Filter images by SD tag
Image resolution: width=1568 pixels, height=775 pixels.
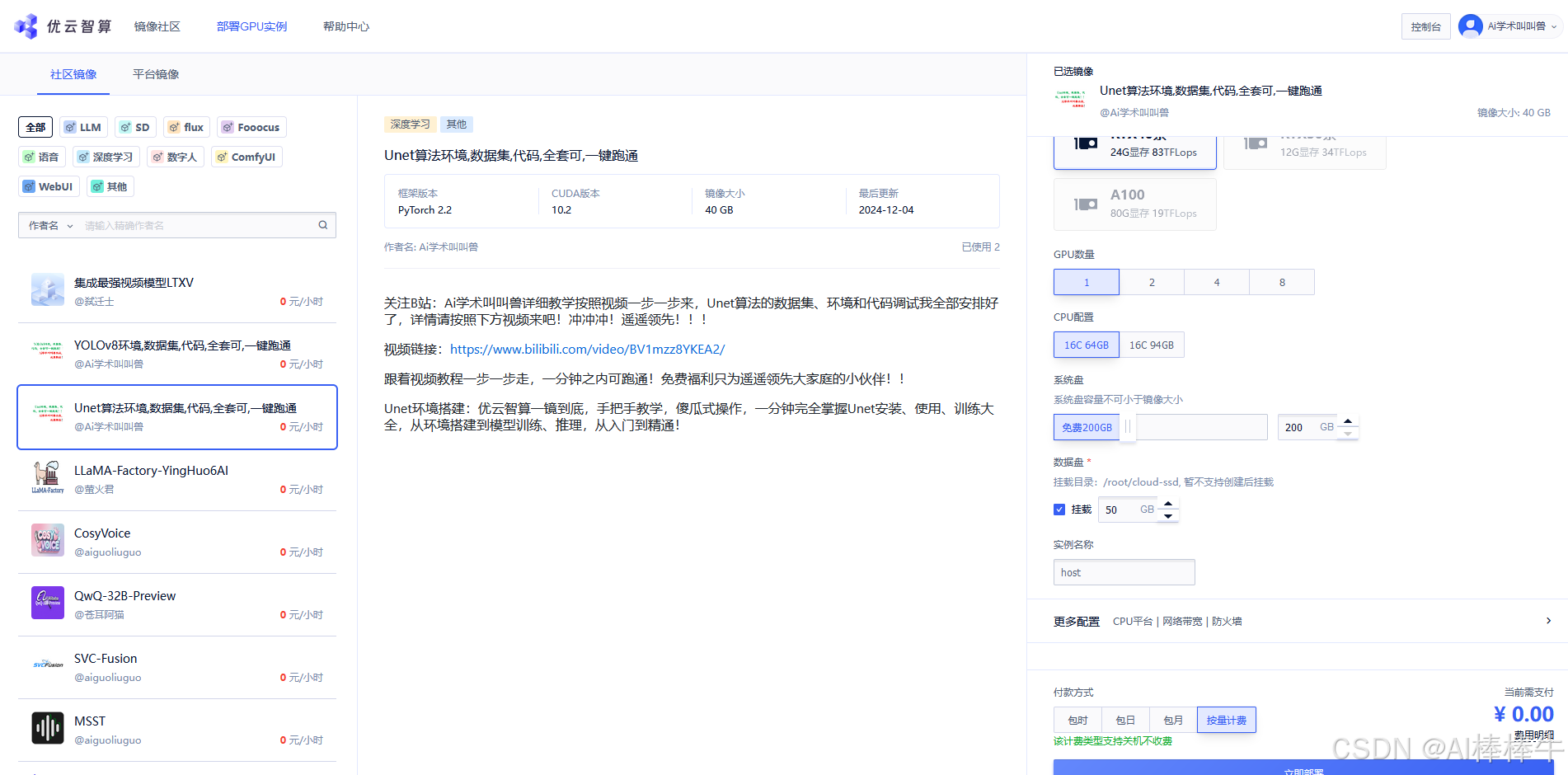click(x=135, y=127)
